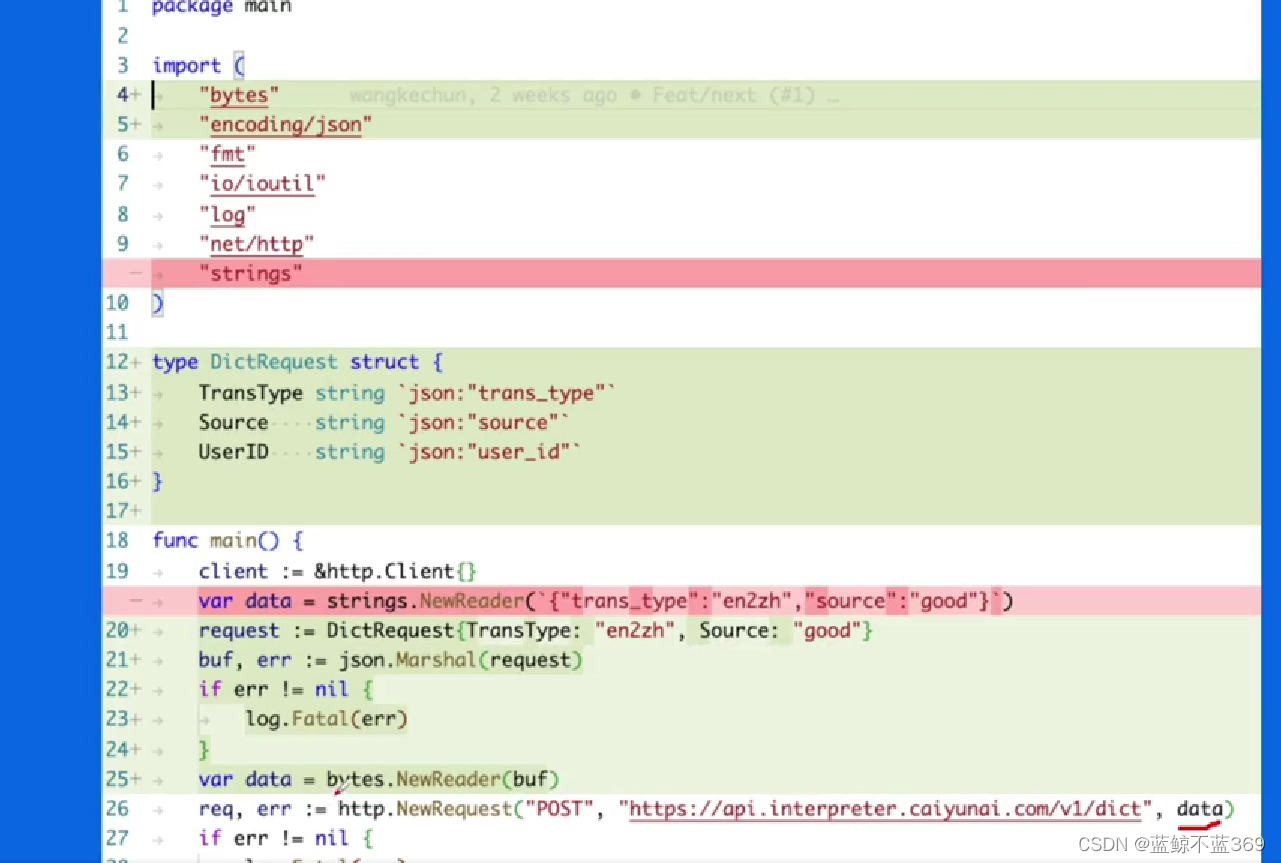
Task: Click line number 10 in gutter
Action: point(117,303)
